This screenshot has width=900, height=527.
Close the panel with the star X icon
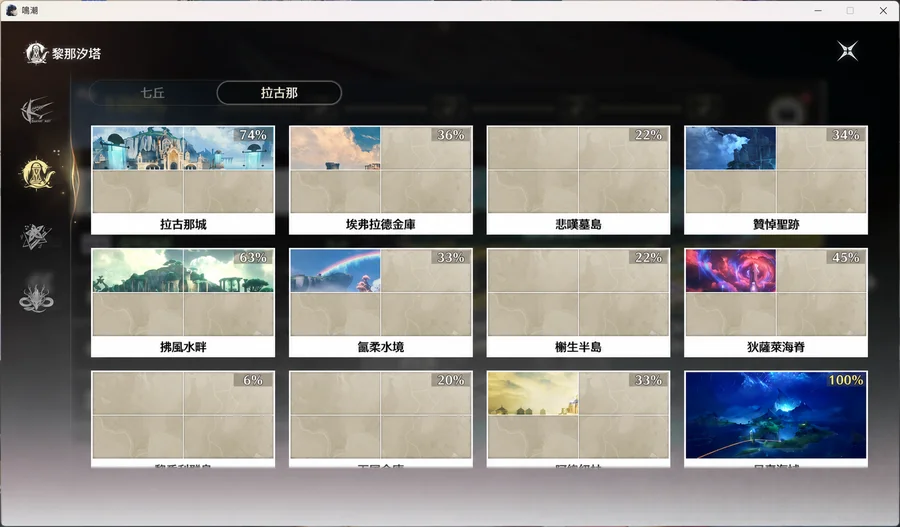coord(847,51)
